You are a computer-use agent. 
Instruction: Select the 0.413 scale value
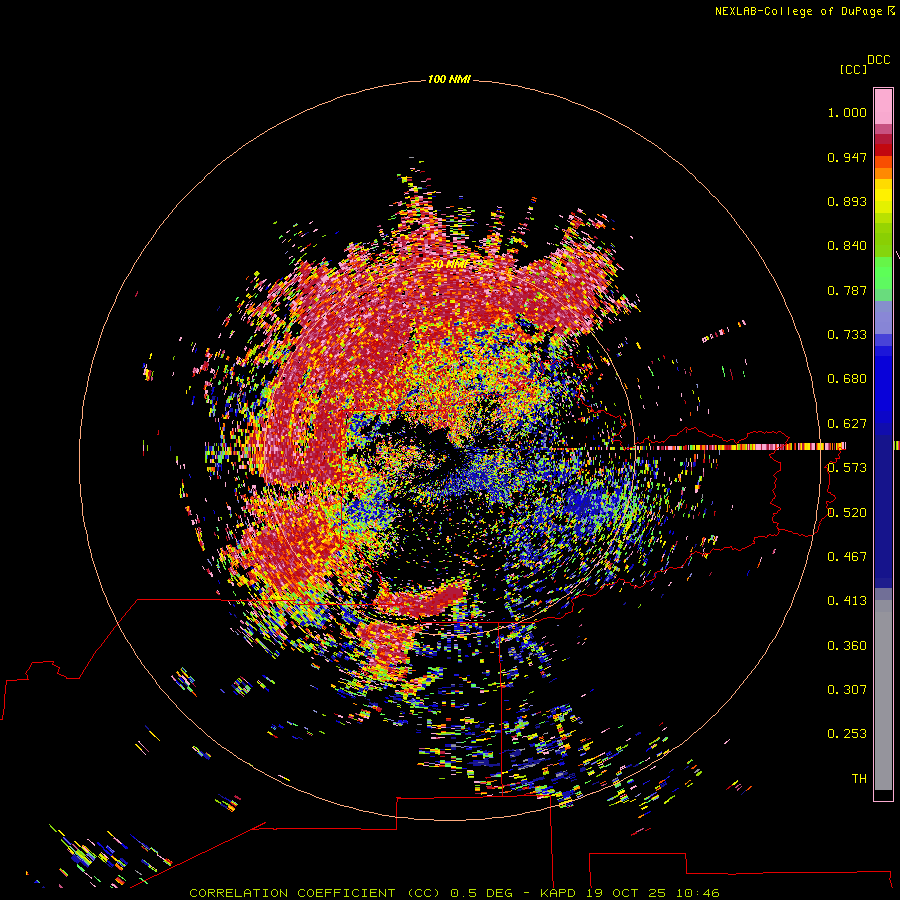click(x=847, y=601)
